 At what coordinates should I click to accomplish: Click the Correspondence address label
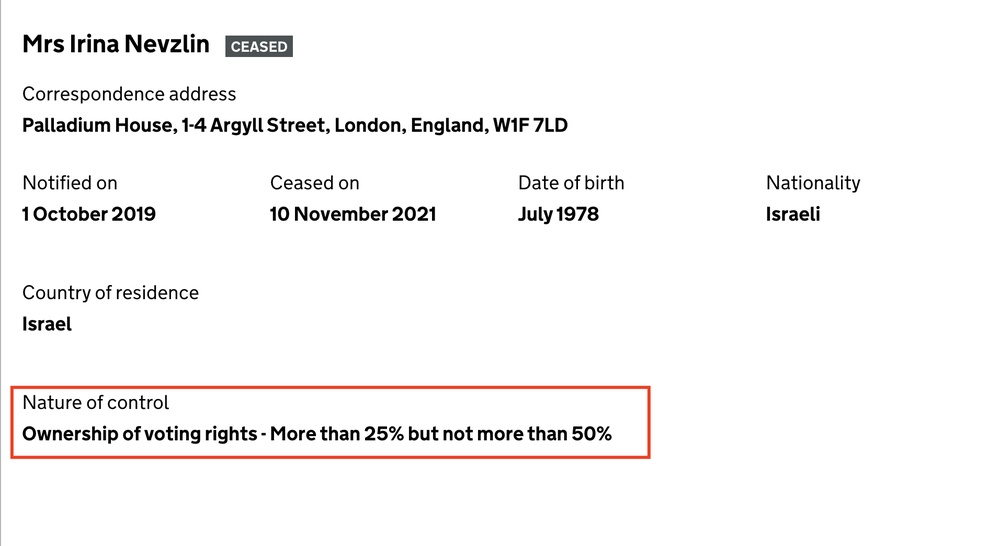click(x=129, y=94)
